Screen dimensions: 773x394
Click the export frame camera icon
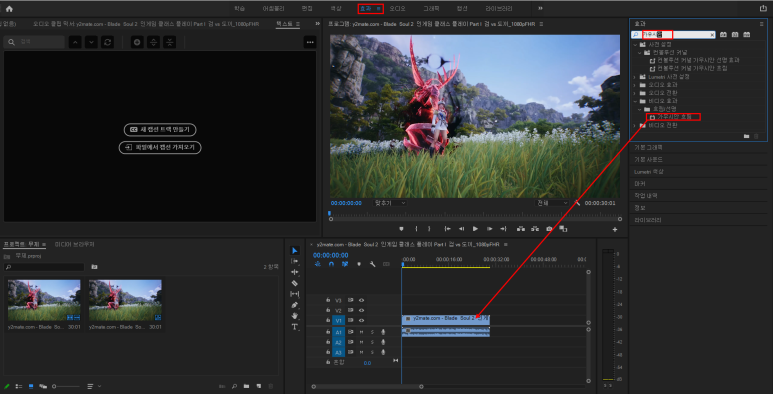coord(549,229)
